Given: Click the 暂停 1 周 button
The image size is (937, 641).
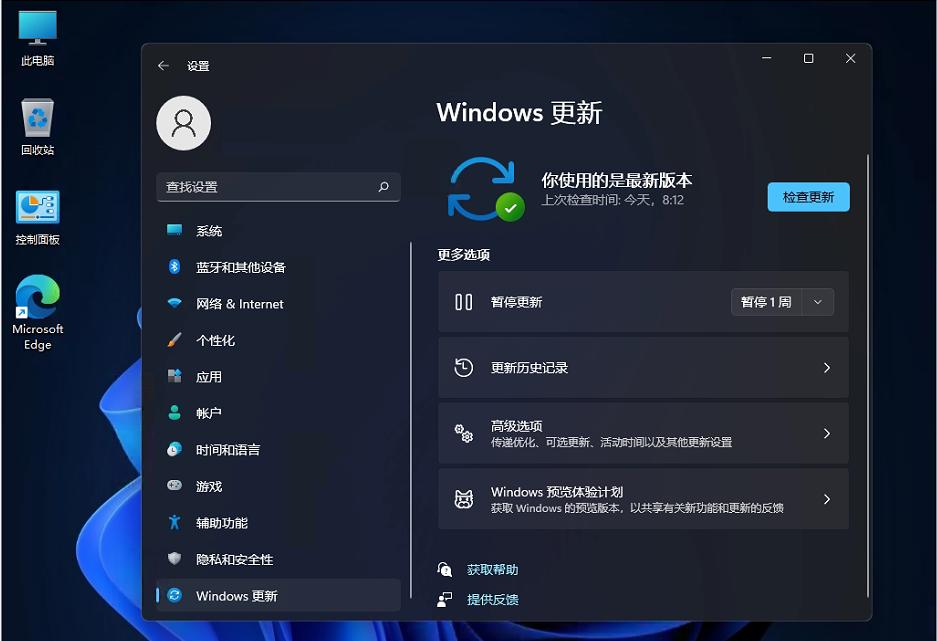Looking at the screenshot, I should (x=767, y=302).
